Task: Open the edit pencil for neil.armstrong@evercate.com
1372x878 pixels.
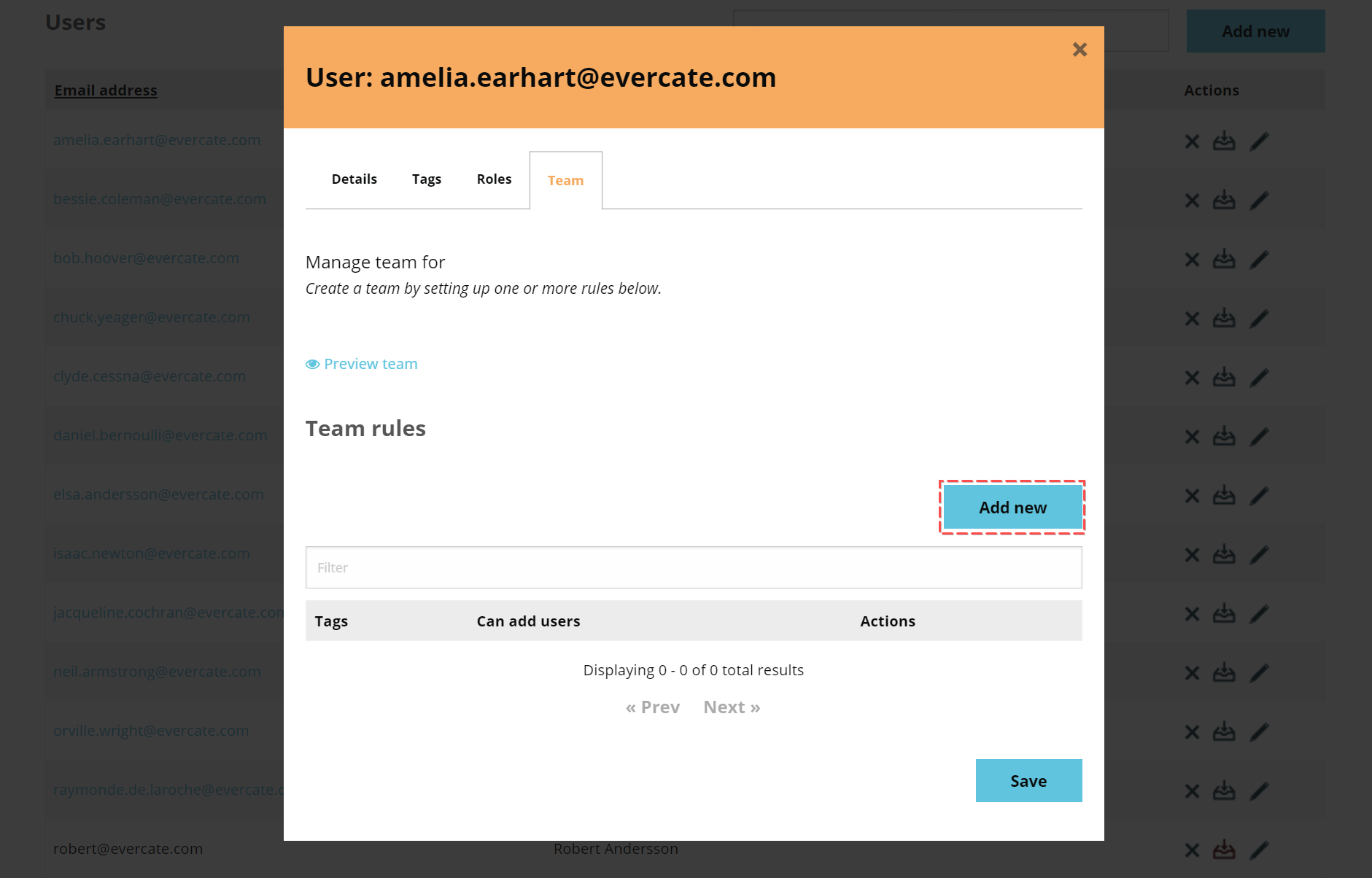Action: pos(1260,671)
